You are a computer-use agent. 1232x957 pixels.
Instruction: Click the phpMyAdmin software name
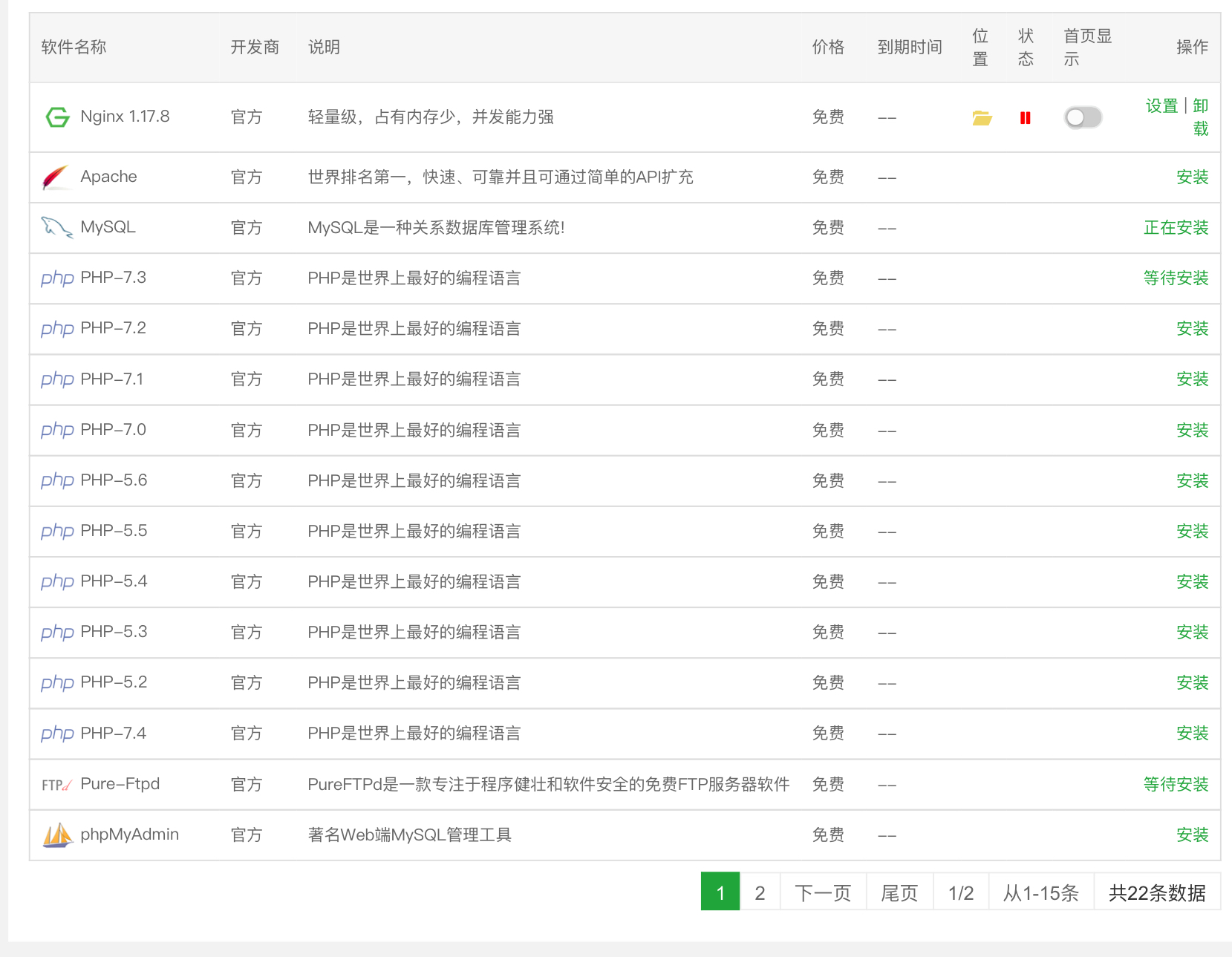pyautogui.click(x=129, y=834)
